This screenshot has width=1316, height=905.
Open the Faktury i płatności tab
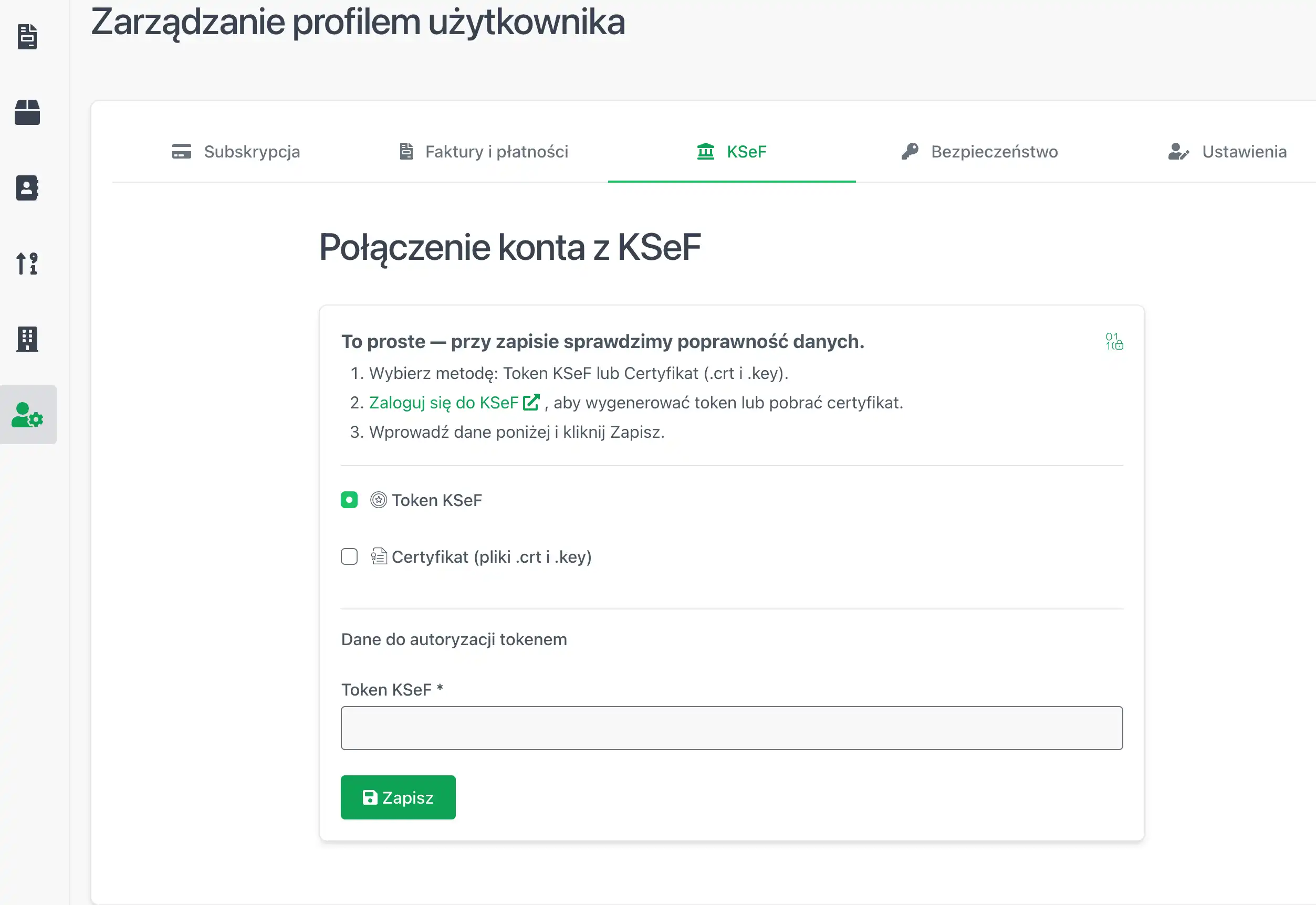pyautogui.click(x=496, y=151)
